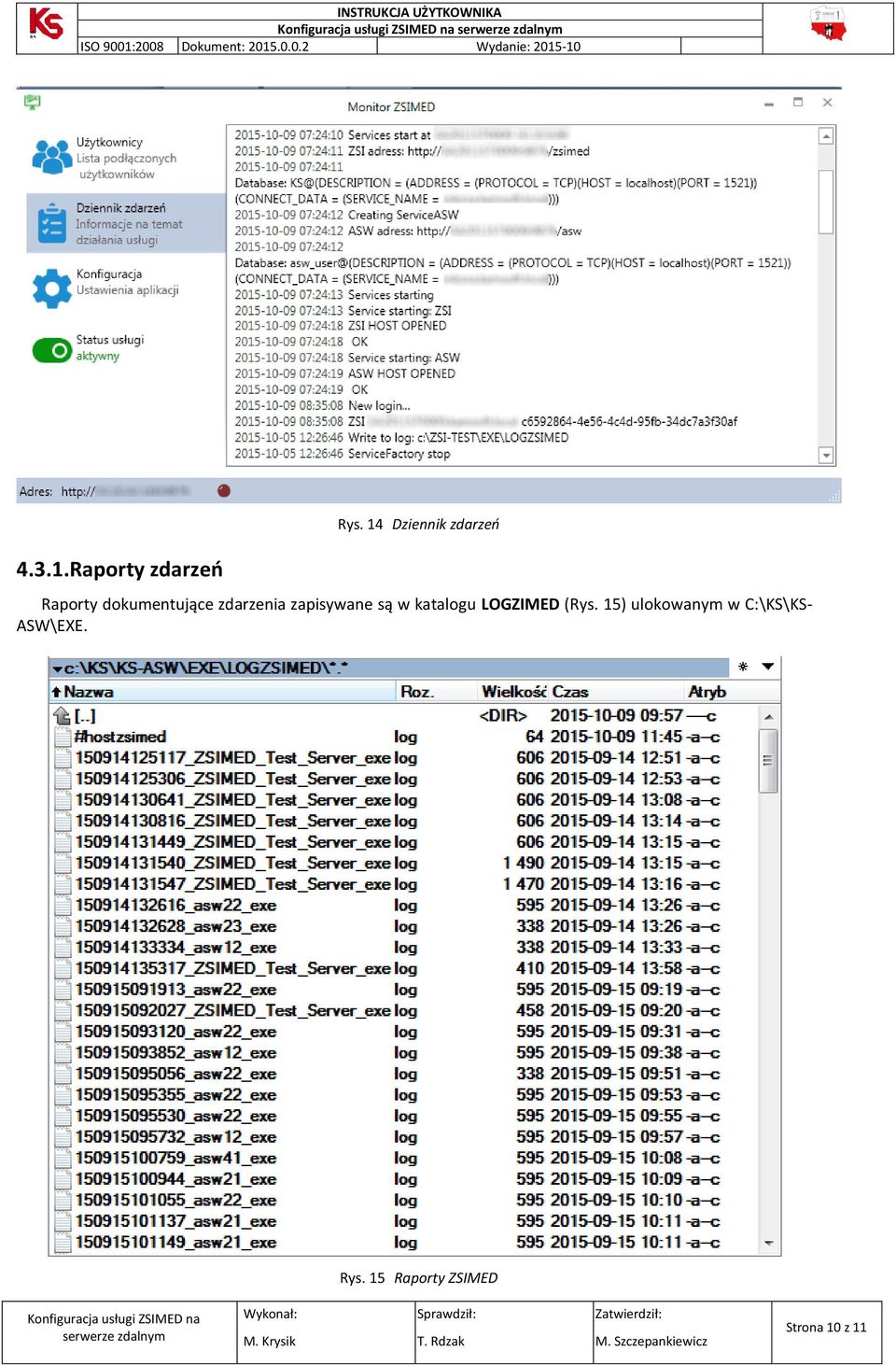The image size is (896, 1365).
Task: Click the file list scrollbar thumb
Action: [769, 761]
